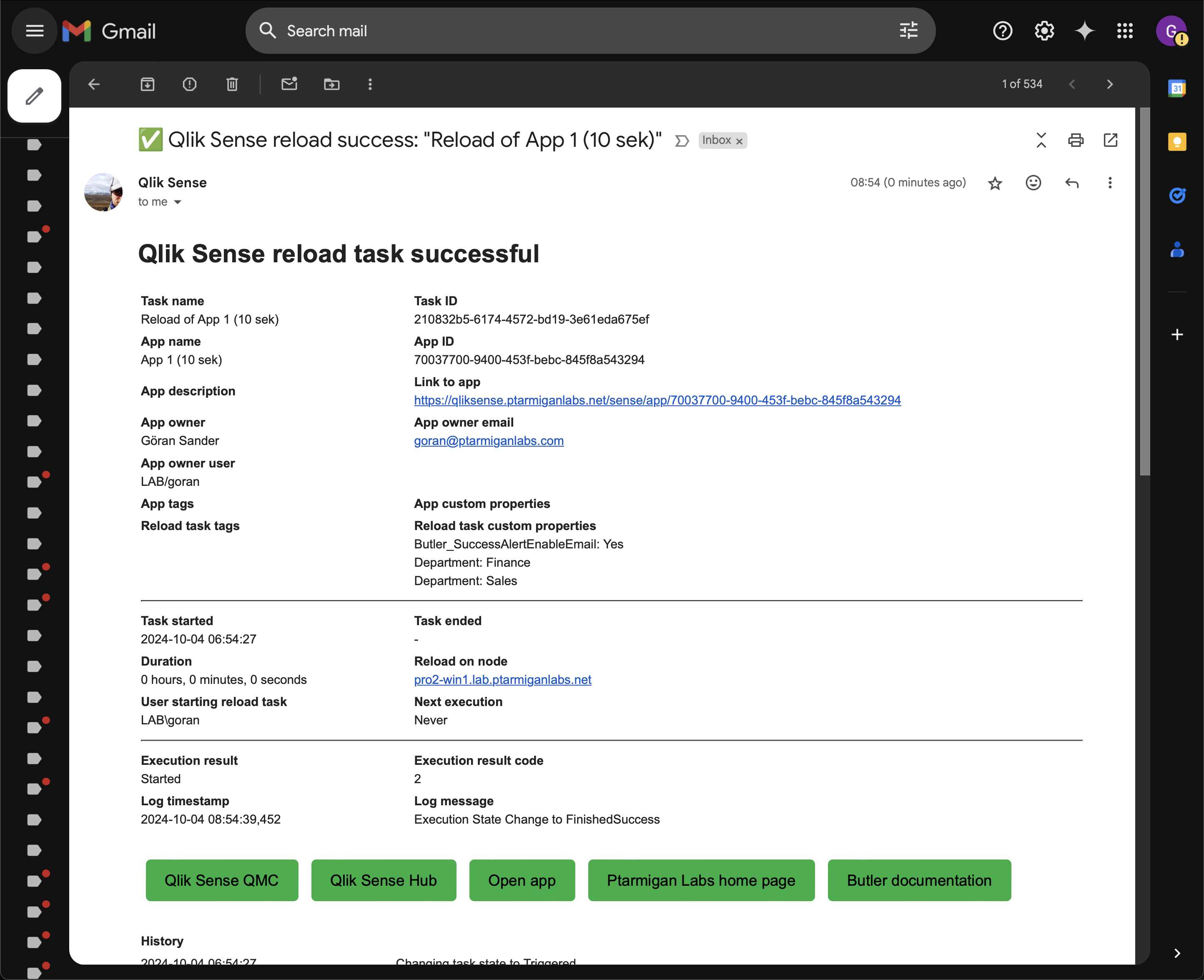Click the email subject heading
Screen dimensions: 1204x980
tap(415, 139)
